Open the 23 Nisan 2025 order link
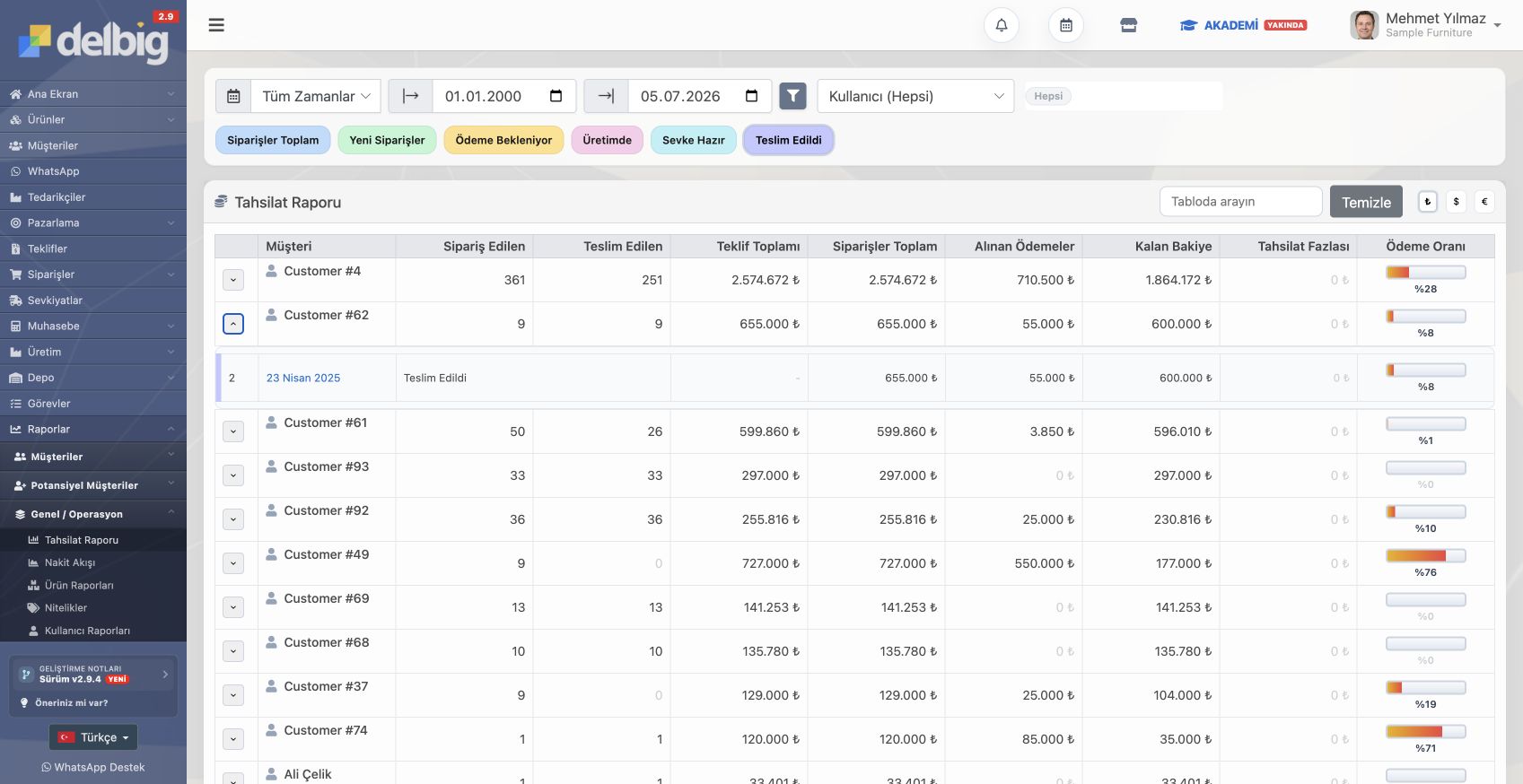 [303, 378]
